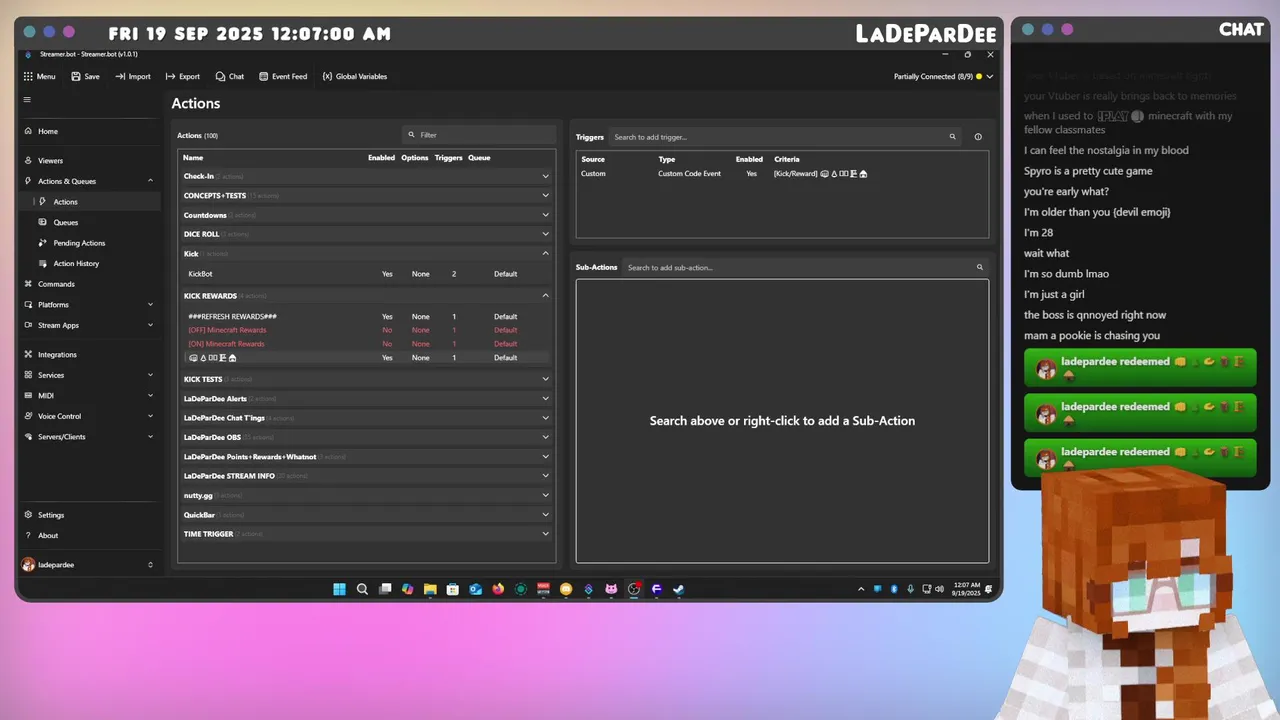Select the Custom Code Event trigger row
This screenshot has height=720, width=1280.
pyautogui.click(x=782, y=174)
